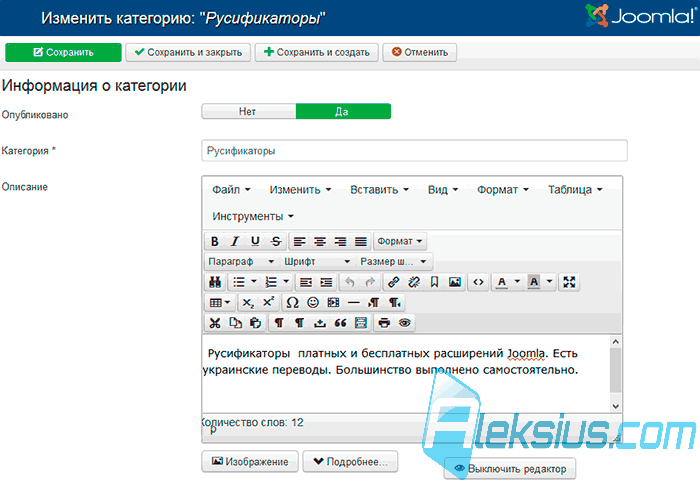Preview content with the eye icon
The image size is (700, 481).
pyautogui.click(x=404, y=323)
